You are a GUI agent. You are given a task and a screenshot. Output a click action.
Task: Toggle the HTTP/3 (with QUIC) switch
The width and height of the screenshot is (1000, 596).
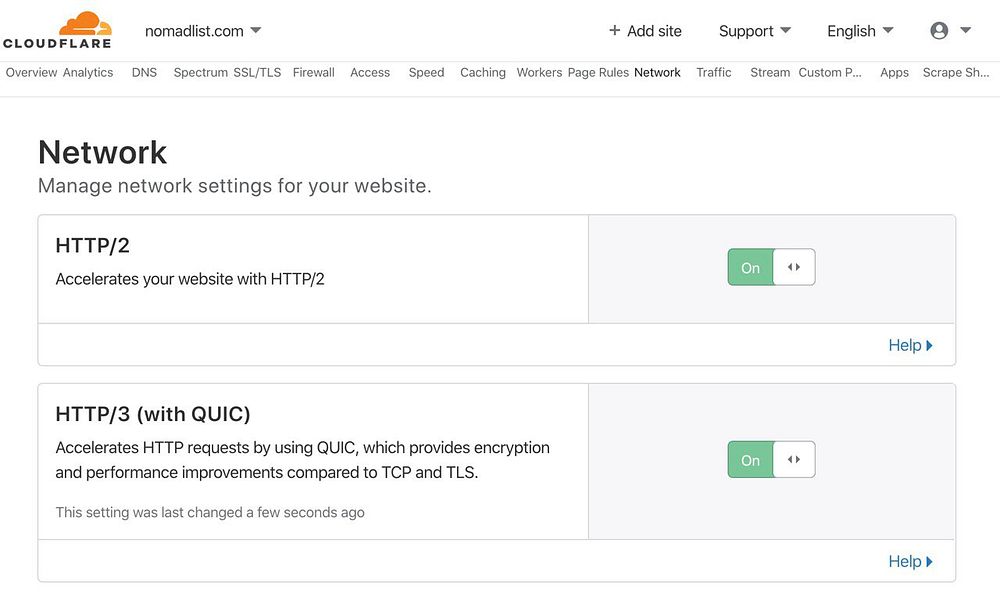771,460
